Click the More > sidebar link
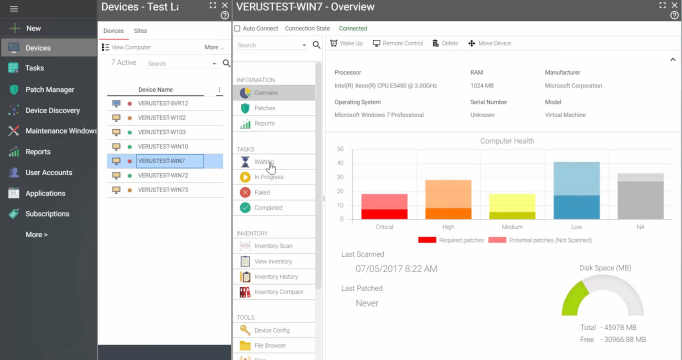Screen dimensions: 682x360 click(x=37, y=234)
